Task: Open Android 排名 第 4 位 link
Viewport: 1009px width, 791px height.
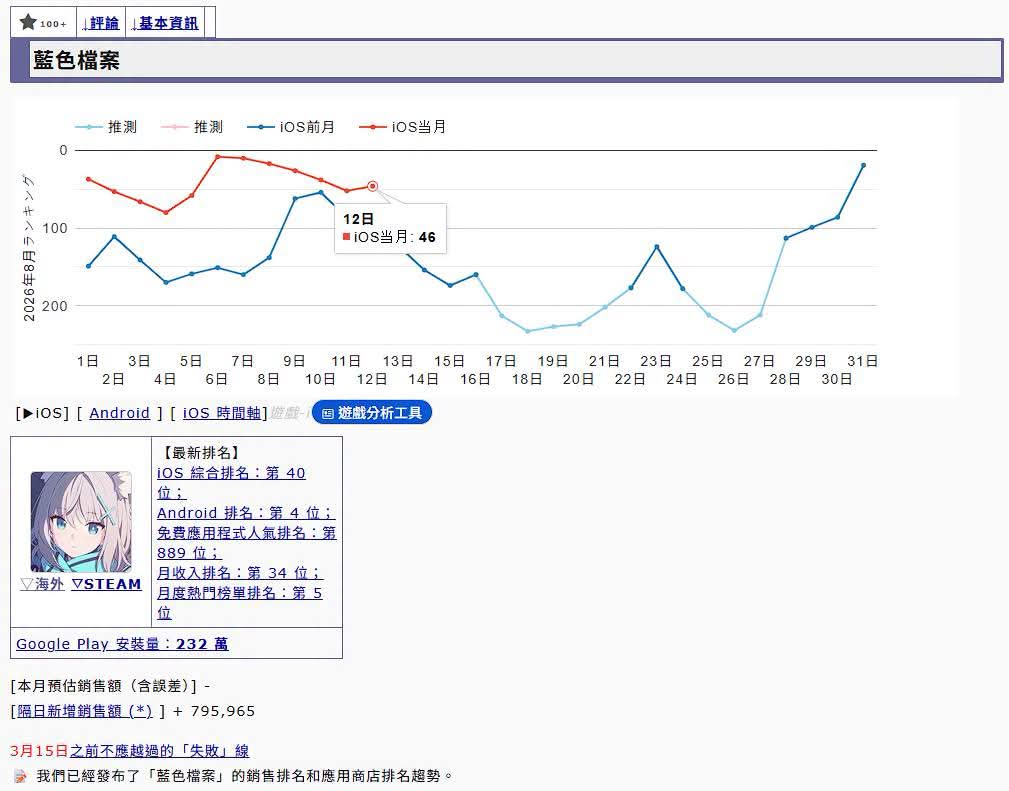Action: click(246, 513)
